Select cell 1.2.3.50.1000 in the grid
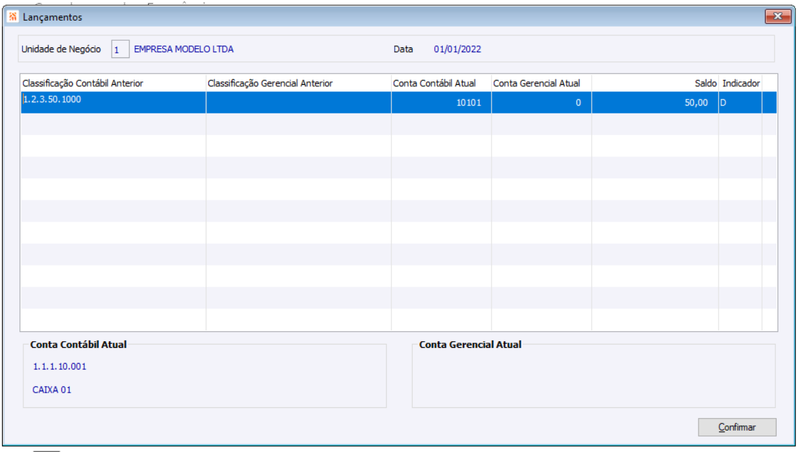This screenshot has height=452, width=800. point(113,103)
